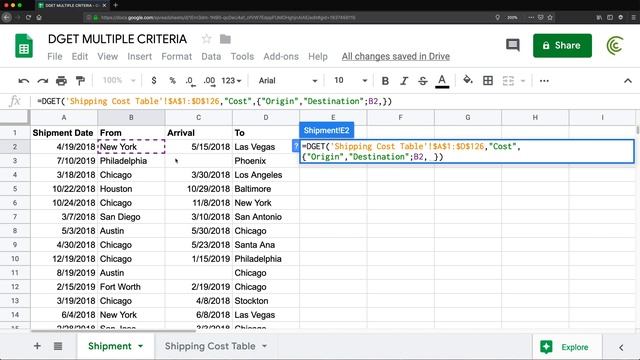
Task: Click the browser back arrow
Action: 7,18
